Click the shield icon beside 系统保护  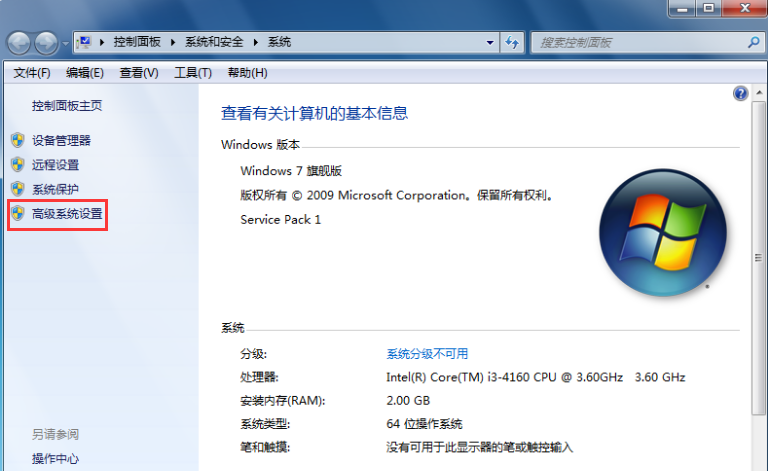tap(17, 189)
